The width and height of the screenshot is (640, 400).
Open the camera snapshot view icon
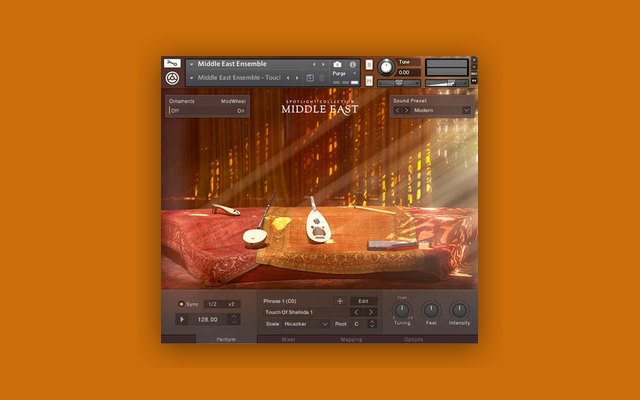click(337, 64)
